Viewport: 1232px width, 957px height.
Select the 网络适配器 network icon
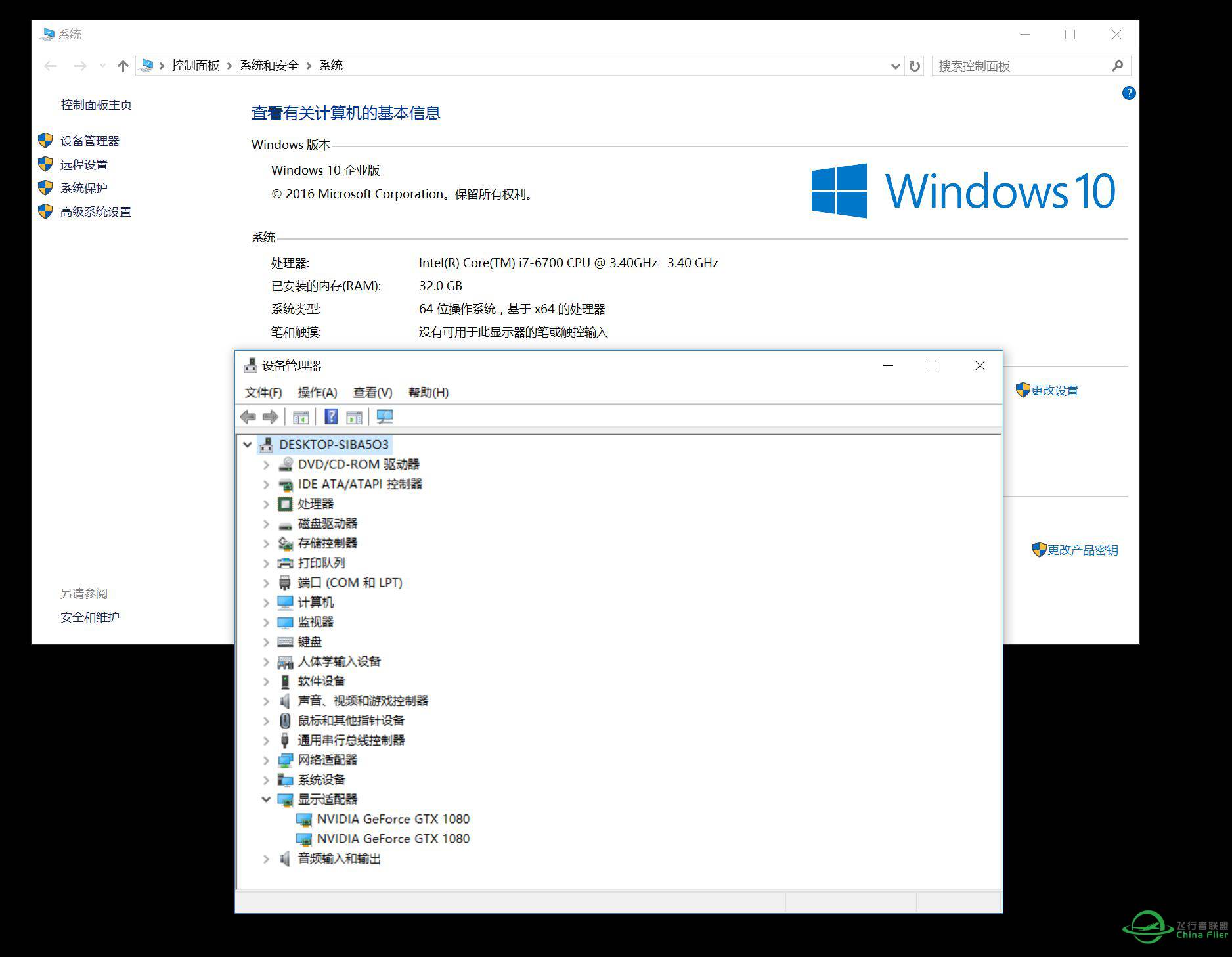click(x=285, y=760)
